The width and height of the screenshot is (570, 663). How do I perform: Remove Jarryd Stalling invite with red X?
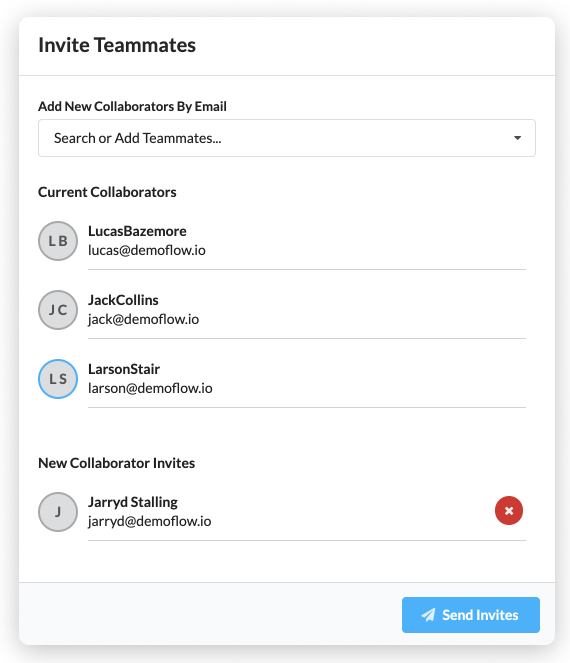(x=509, y=510)
